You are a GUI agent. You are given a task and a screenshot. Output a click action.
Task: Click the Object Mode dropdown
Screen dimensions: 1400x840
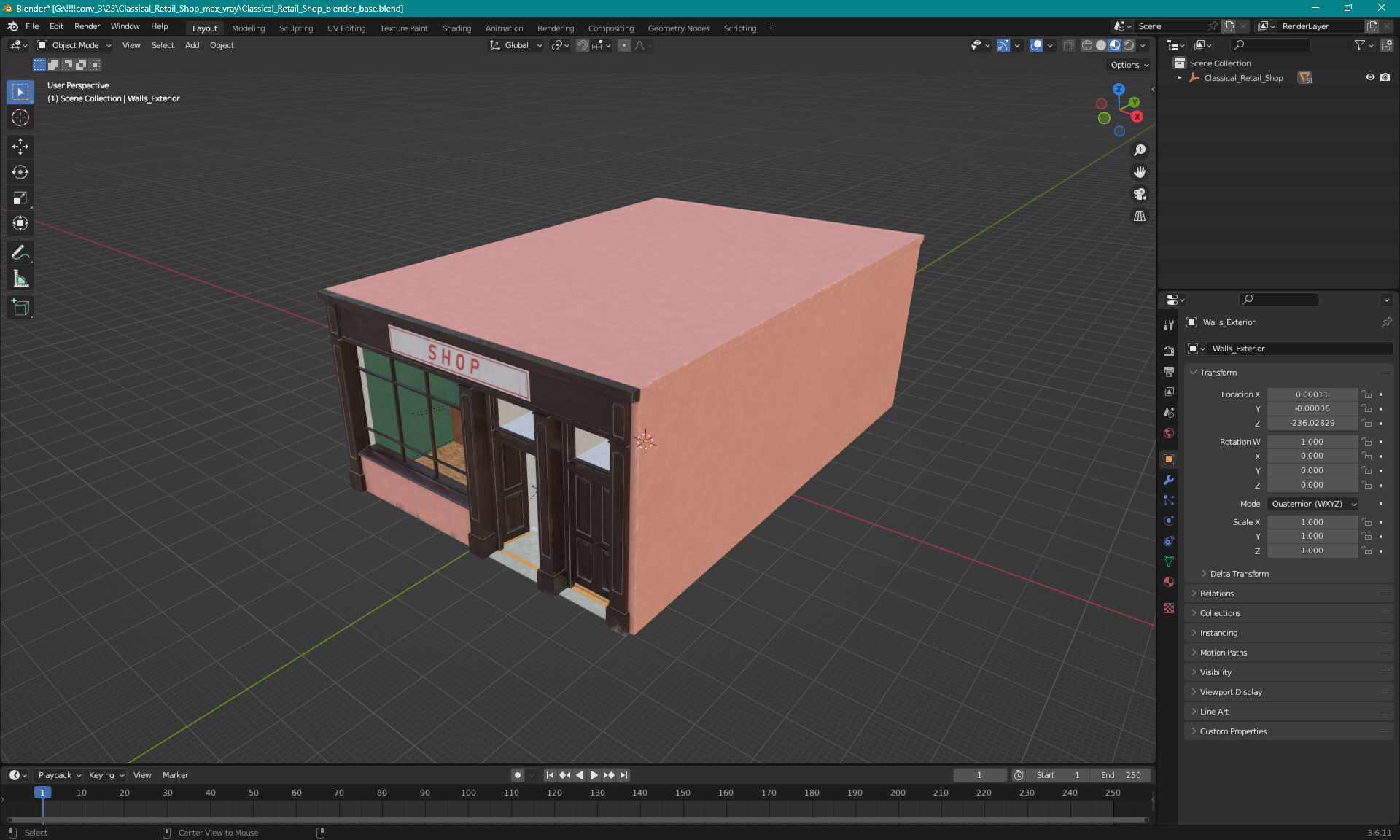(75, 45)
